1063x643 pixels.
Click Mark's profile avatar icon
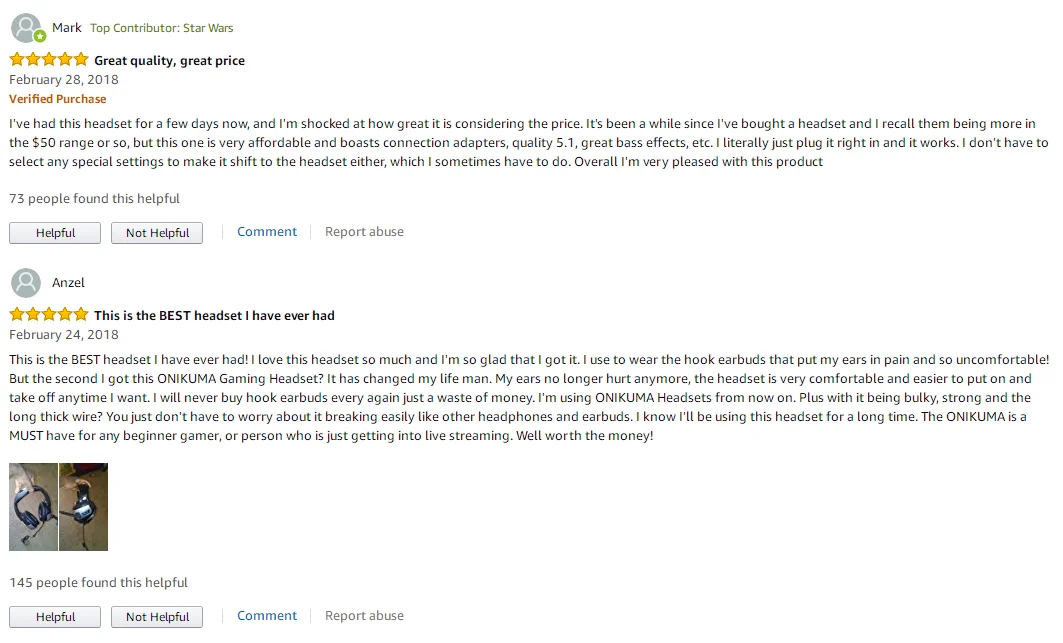[26, 28]
